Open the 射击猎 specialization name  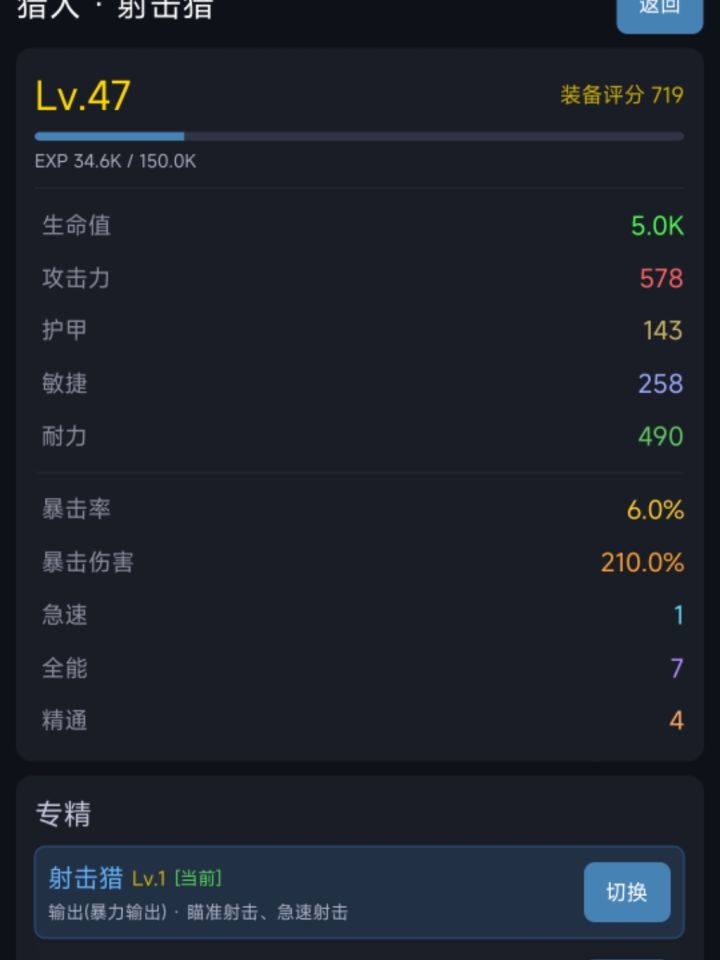(86, 878)
